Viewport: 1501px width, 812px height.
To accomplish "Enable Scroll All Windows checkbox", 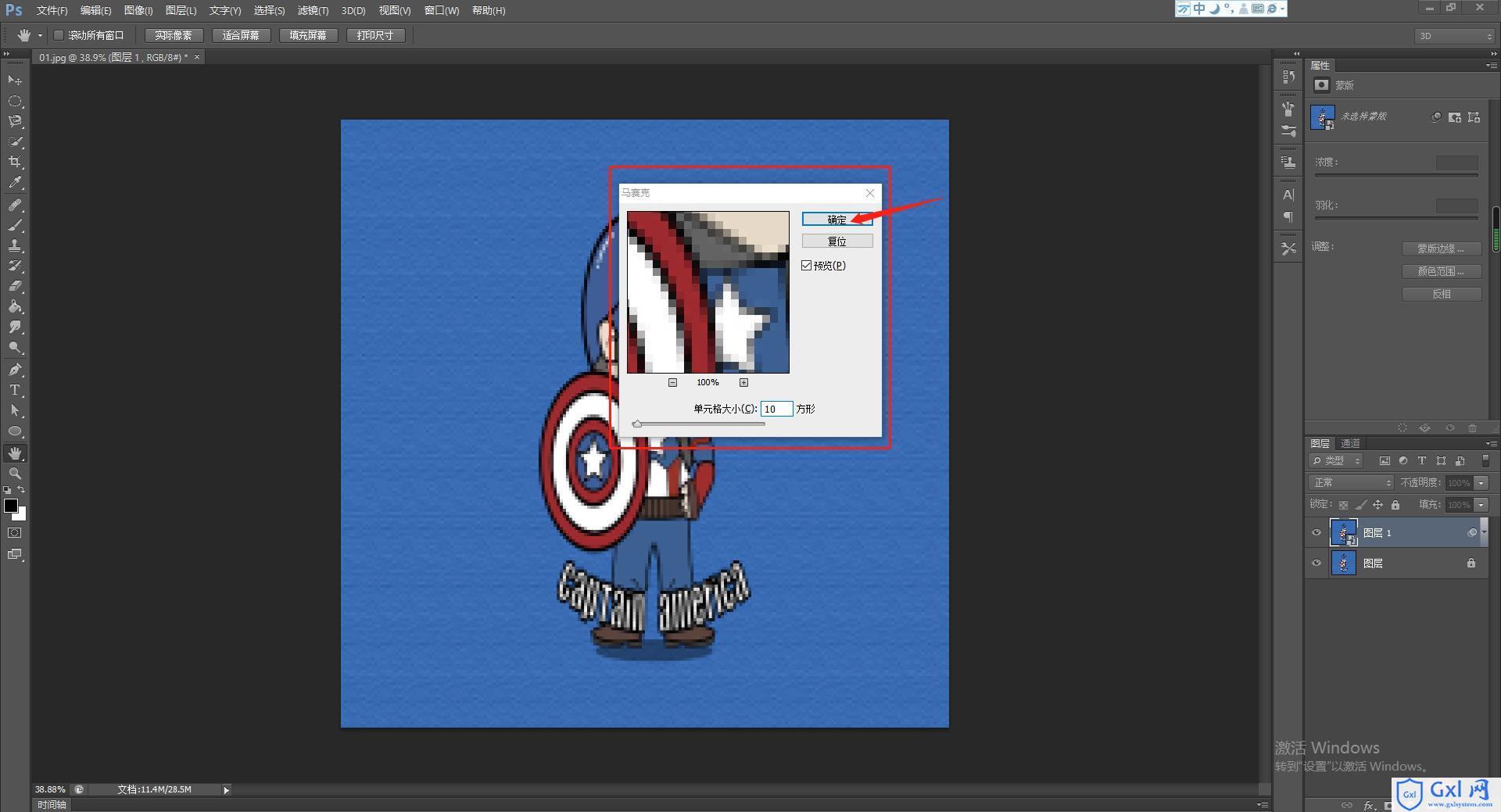I will pos(59,35).
